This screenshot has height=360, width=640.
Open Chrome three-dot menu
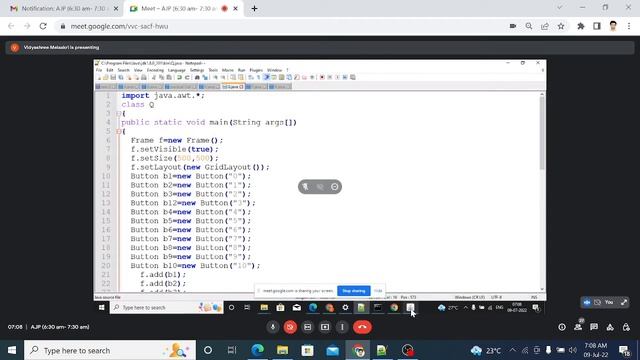[x=629, y=26]
